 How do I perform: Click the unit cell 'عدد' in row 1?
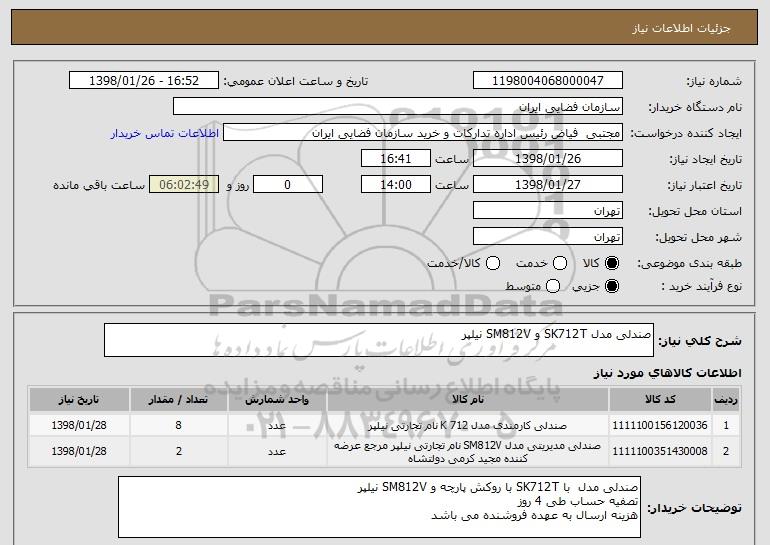277,425
